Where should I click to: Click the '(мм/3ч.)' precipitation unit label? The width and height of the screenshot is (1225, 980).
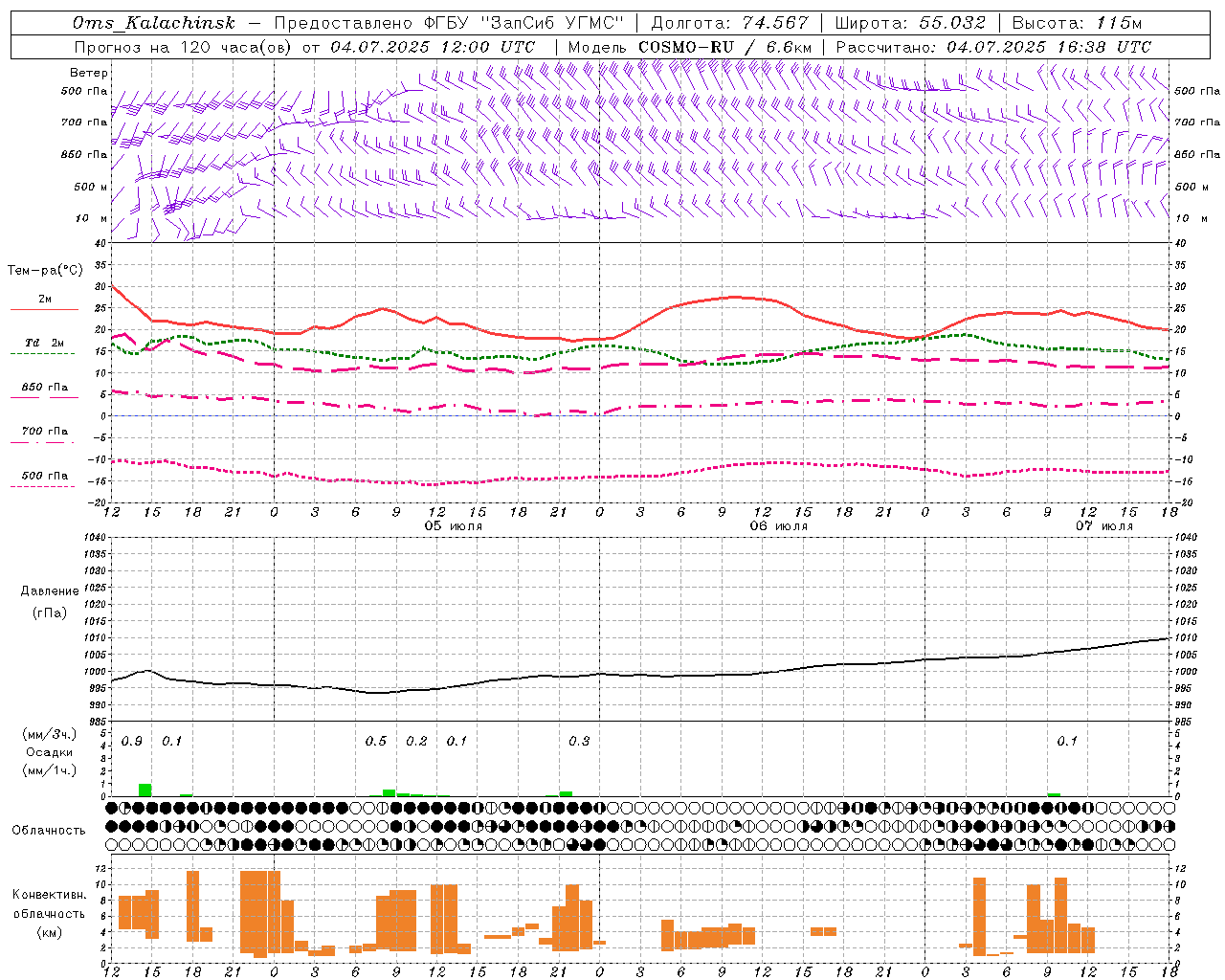click(50, 734)
